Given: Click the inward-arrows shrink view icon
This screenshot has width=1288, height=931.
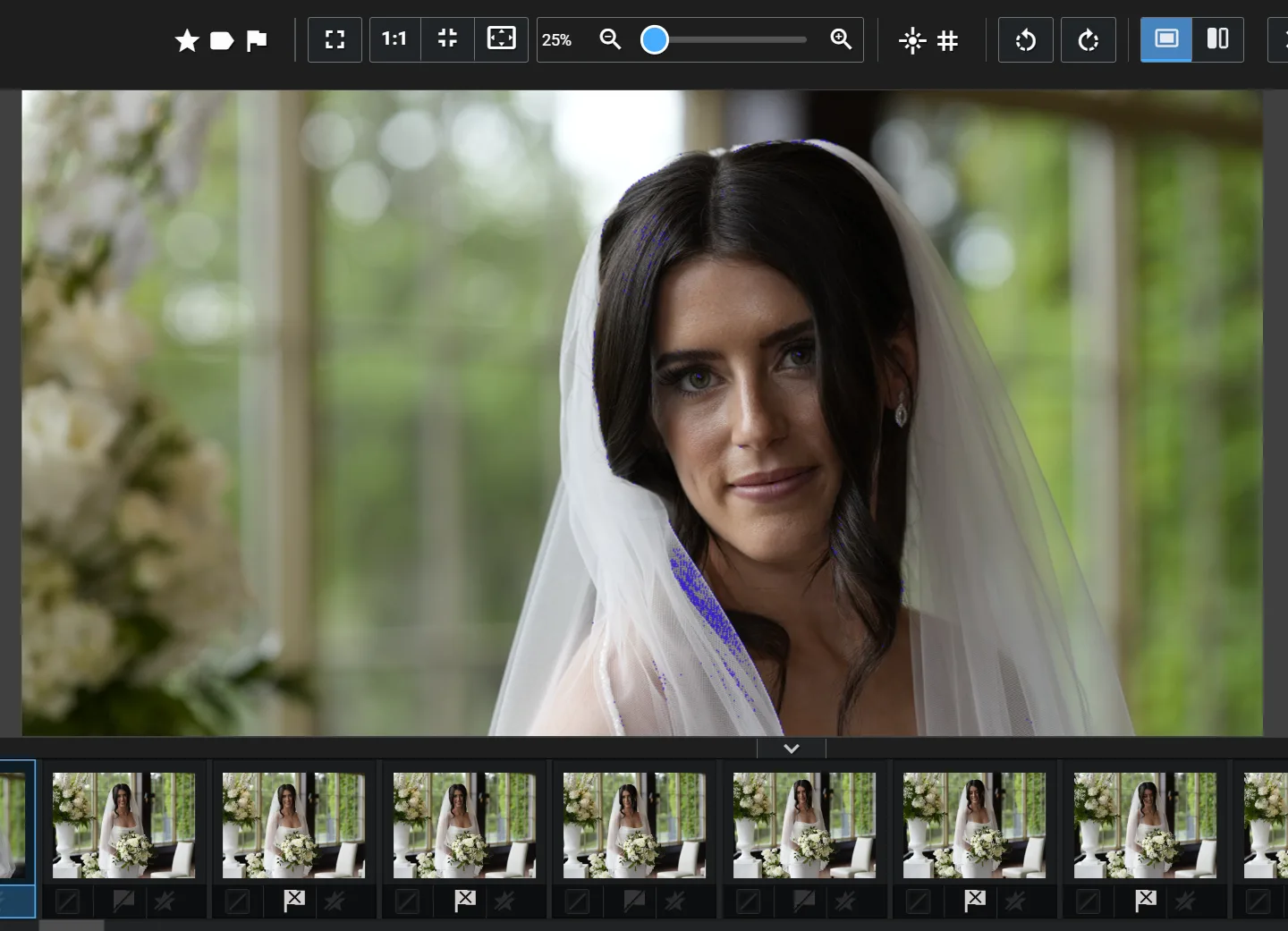Looking at the screenshot, I should (x=447, y=39).
